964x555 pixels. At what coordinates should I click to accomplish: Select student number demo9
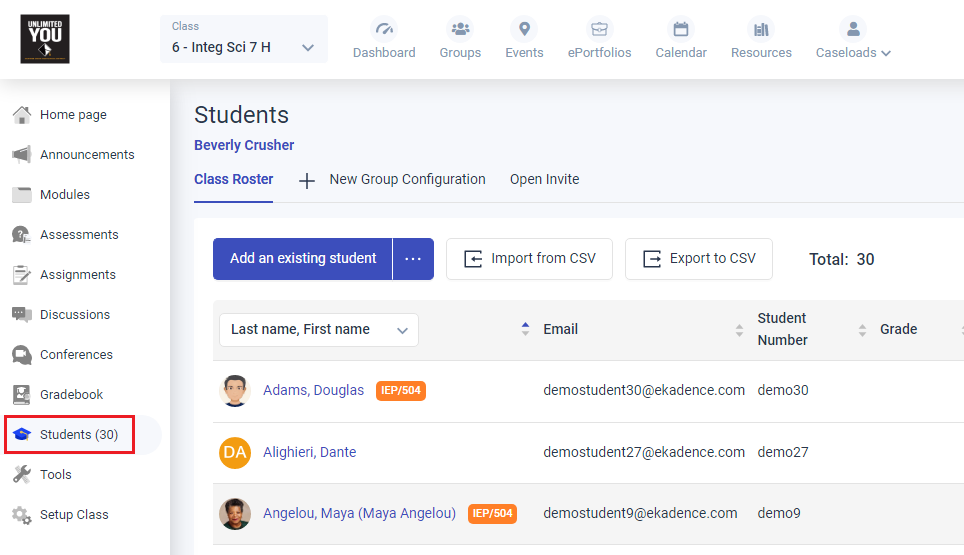coord(779,513)
